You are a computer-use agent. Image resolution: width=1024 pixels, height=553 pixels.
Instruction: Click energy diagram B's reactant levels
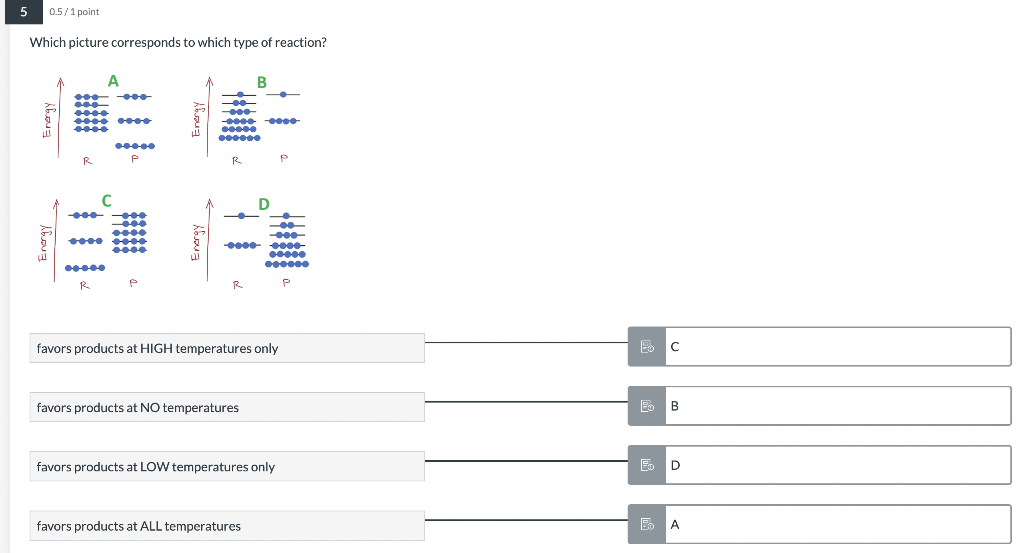238,119
